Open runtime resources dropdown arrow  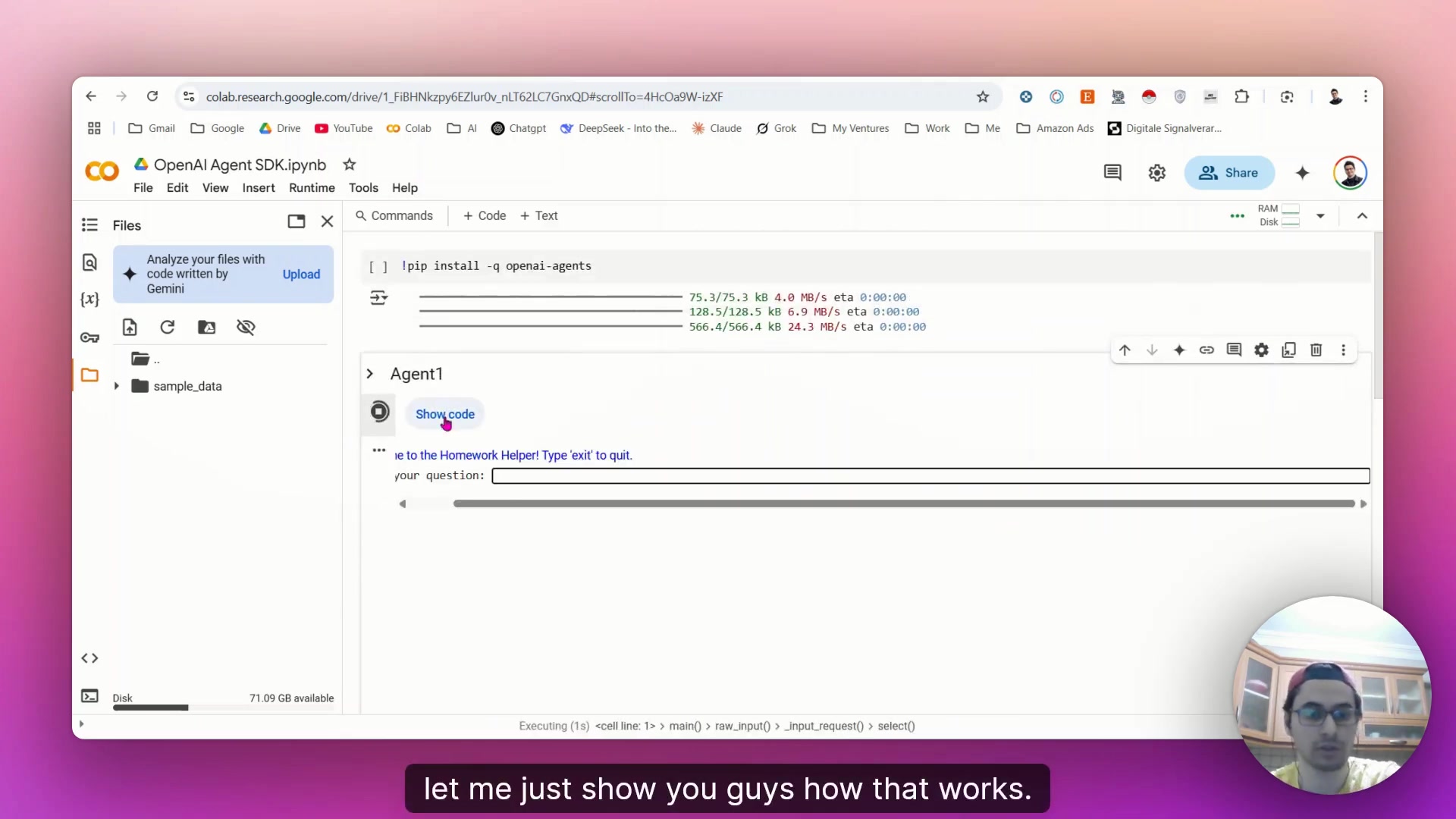tap(1320, 216)
